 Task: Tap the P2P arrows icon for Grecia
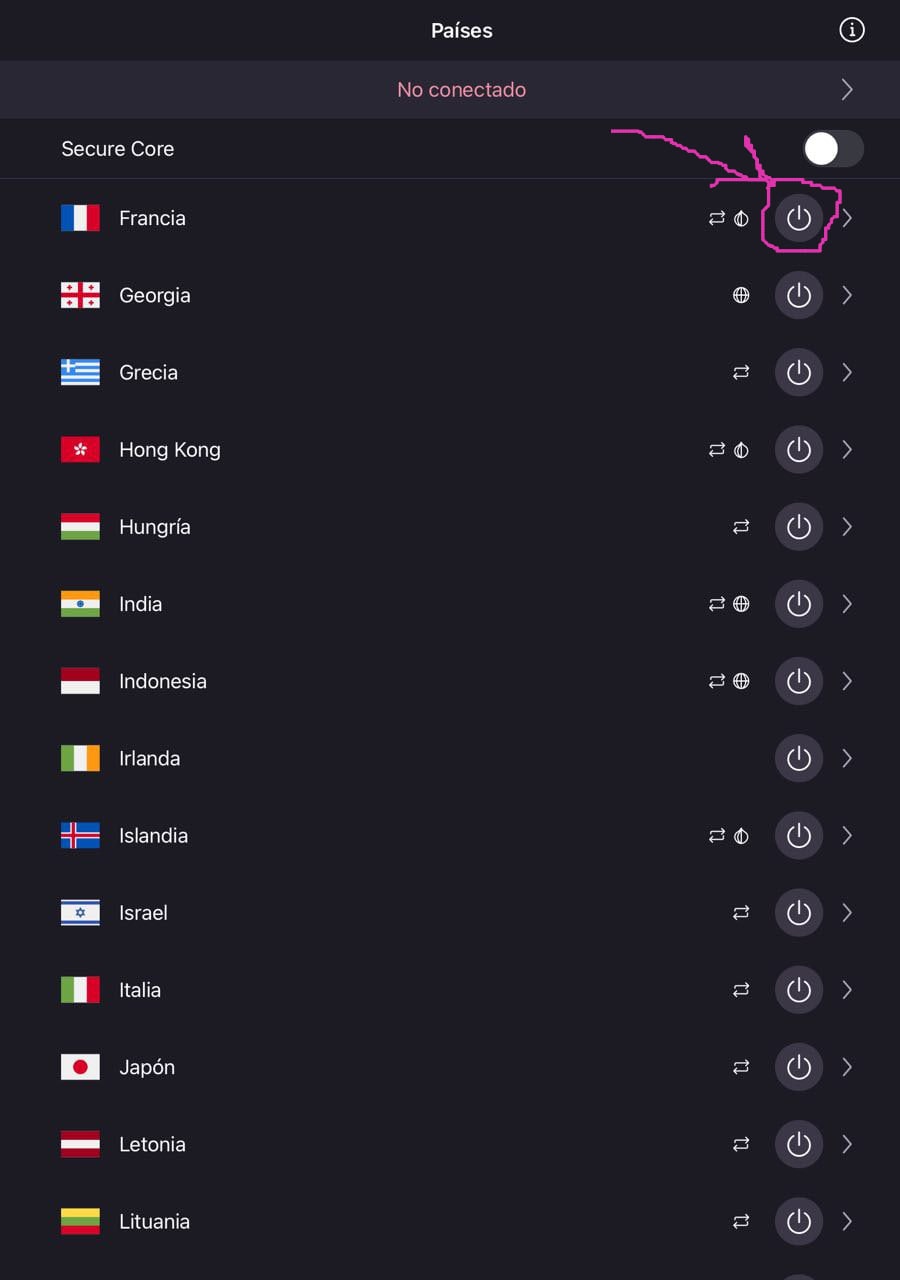pos(741,372)
